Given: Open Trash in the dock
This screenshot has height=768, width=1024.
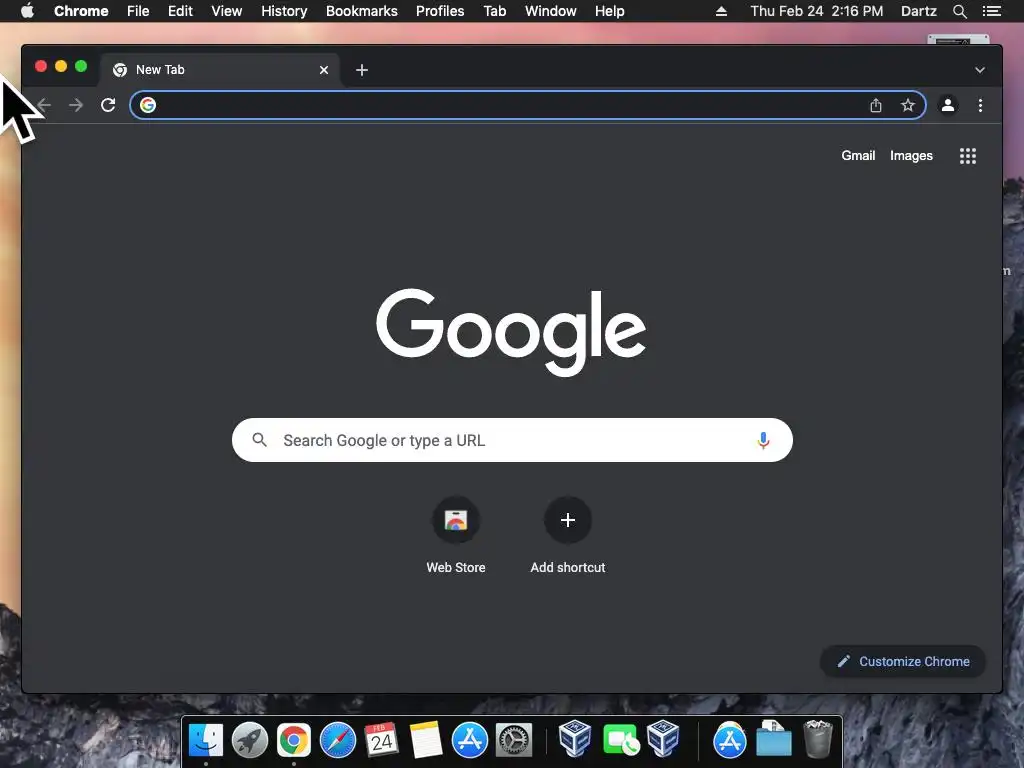Looking at the screenshot, I should coord(818,739).
